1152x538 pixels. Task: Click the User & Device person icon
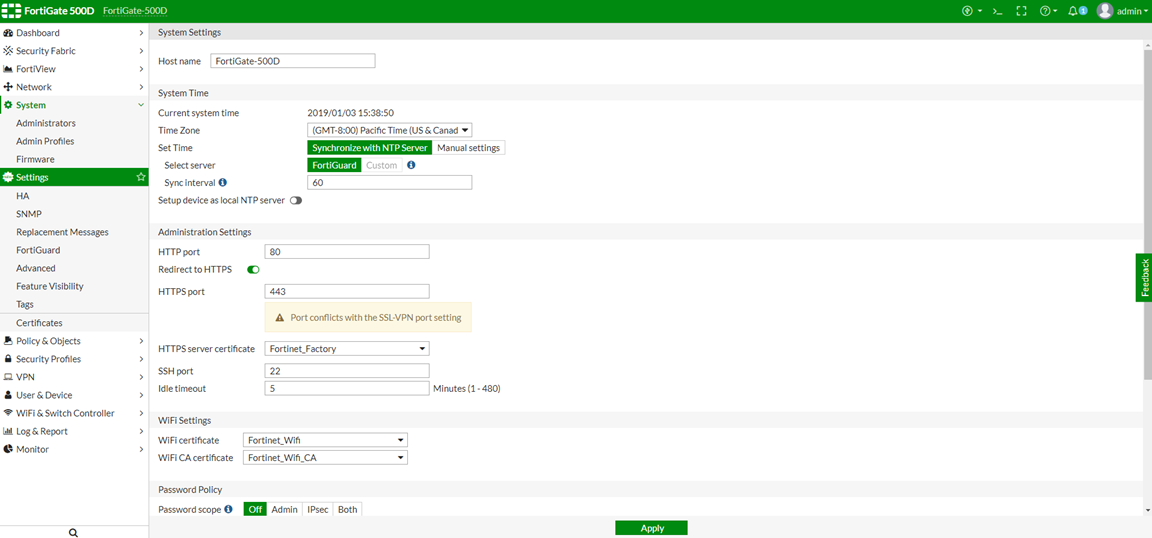(x=8, y=395)
